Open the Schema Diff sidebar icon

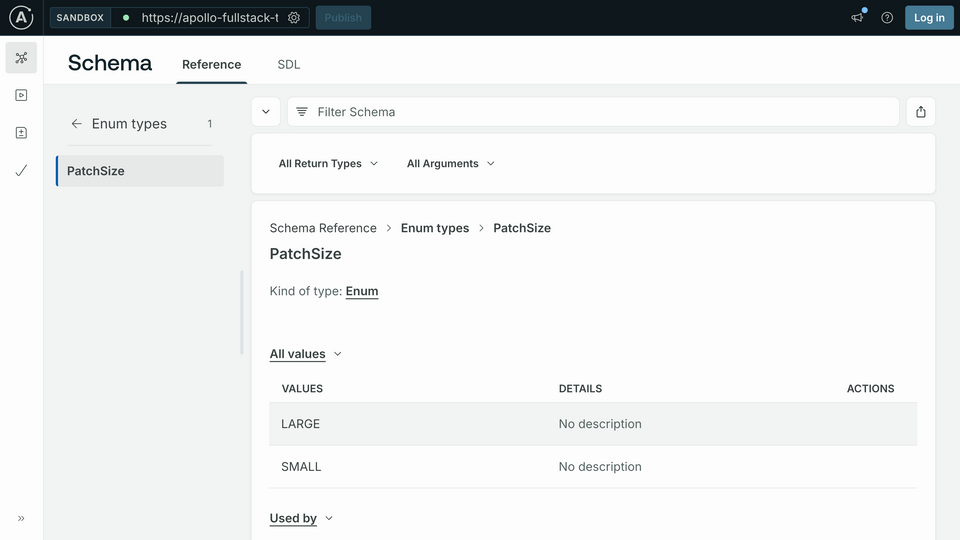(21, 133)
